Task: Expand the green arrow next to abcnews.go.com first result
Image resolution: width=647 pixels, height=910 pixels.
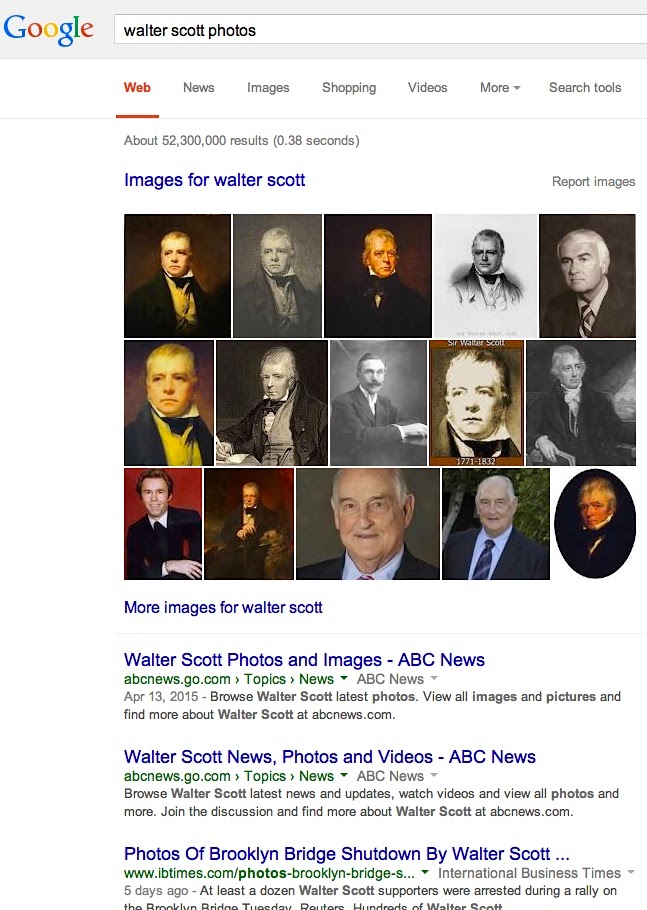Action: (344, 678)
